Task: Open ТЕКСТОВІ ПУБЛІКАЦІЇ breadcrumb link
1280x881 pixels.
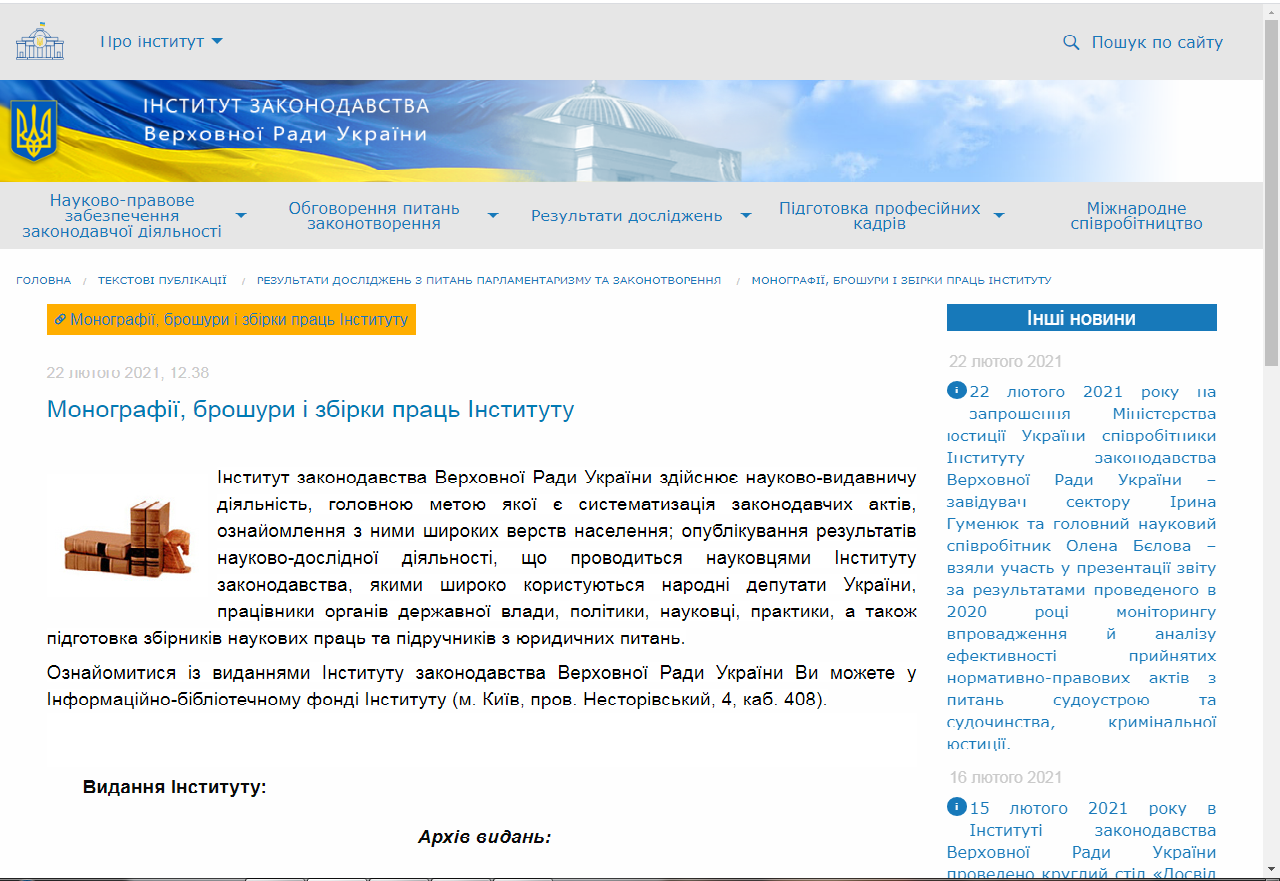Action: (x=162, y=281)
